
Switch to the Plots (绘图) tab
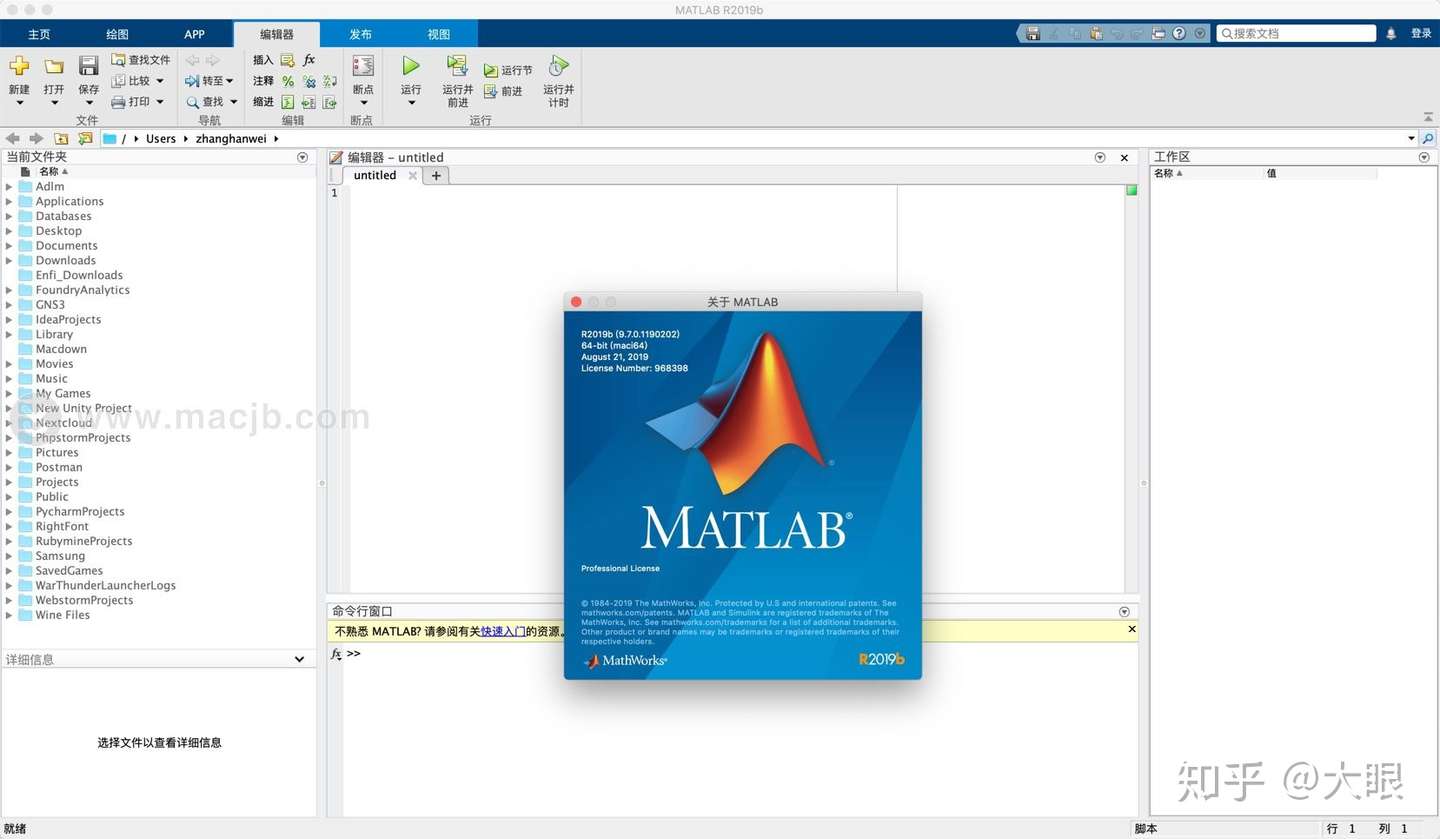(117, 34)
